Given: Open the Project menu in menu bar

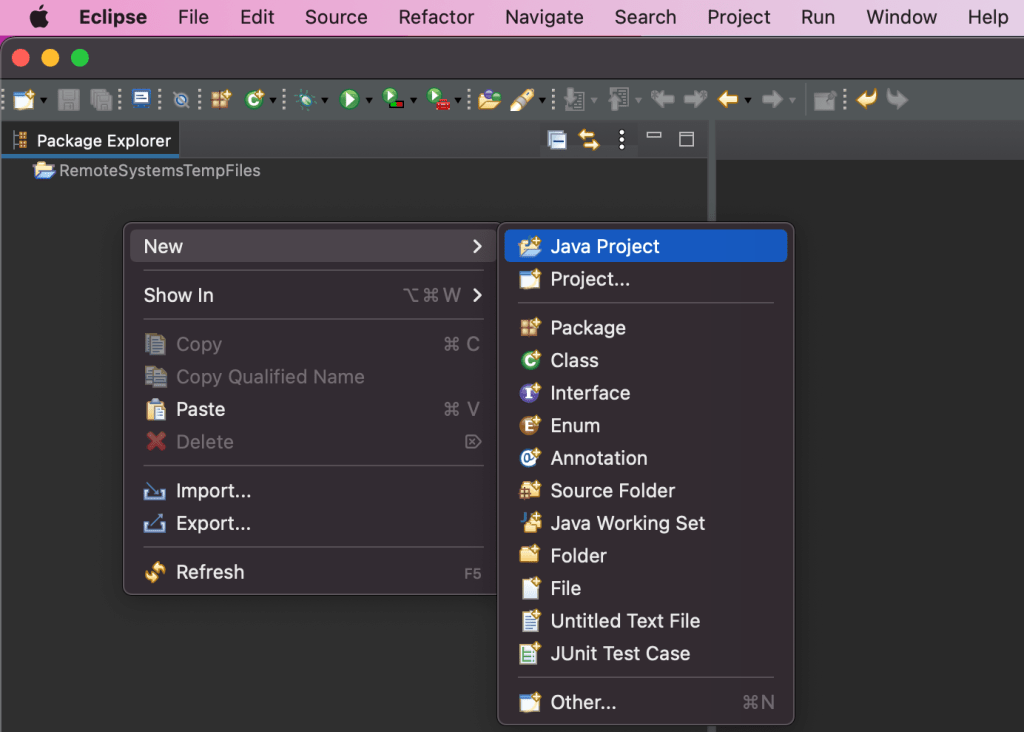Looking at the screenshot, I should (x=739, y=17).
